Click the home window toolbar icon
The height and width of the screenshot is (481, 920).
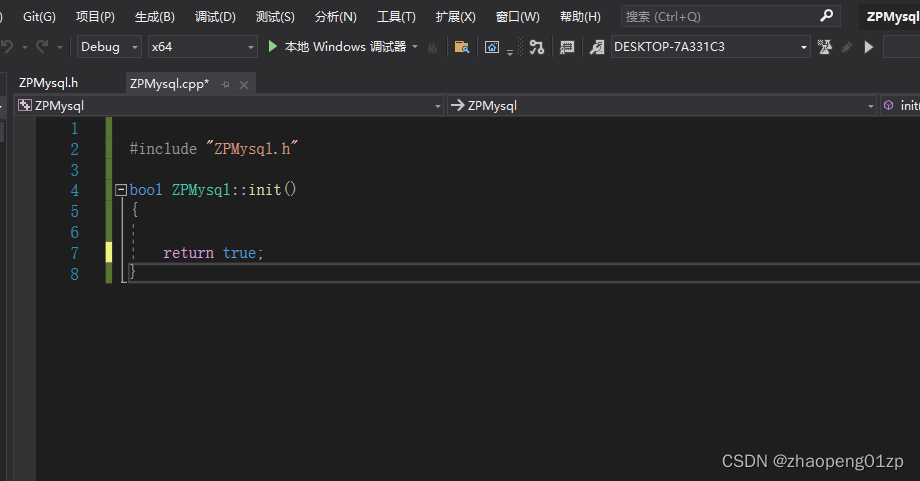tap(492, 47)
